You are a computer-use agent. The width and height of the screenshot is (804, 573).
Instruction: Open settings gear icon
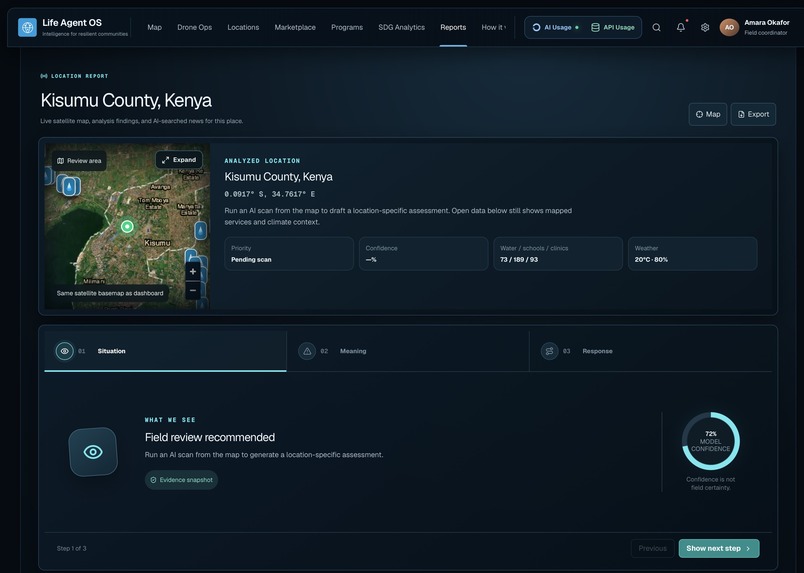coord(705,28)
